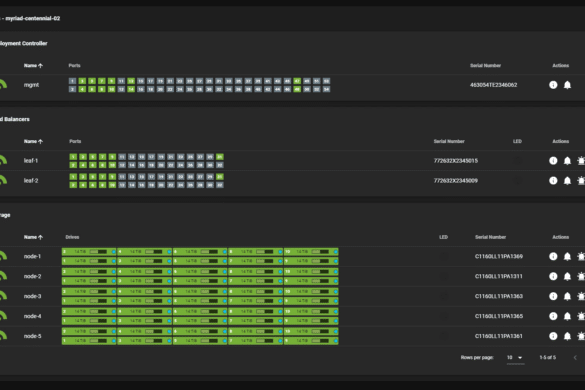This screenshot has width=585, height=390.
Task: Sort Storage table by Name arrow
Action: tap(40, 237)
